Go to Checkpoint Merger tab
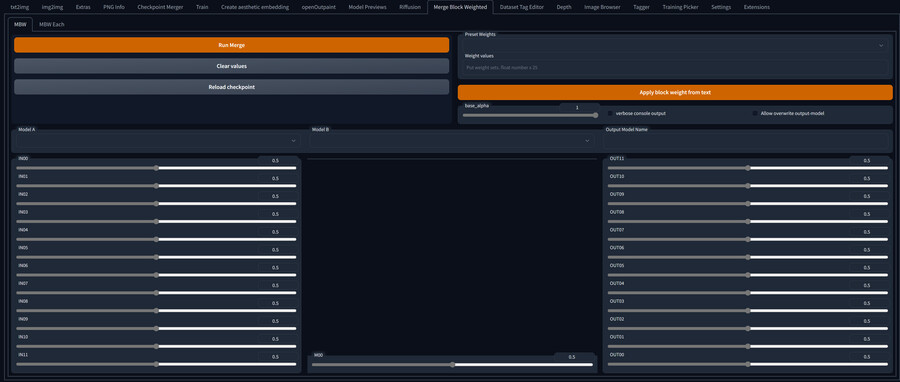Screen dimensions: 900x382 [160, 7]
